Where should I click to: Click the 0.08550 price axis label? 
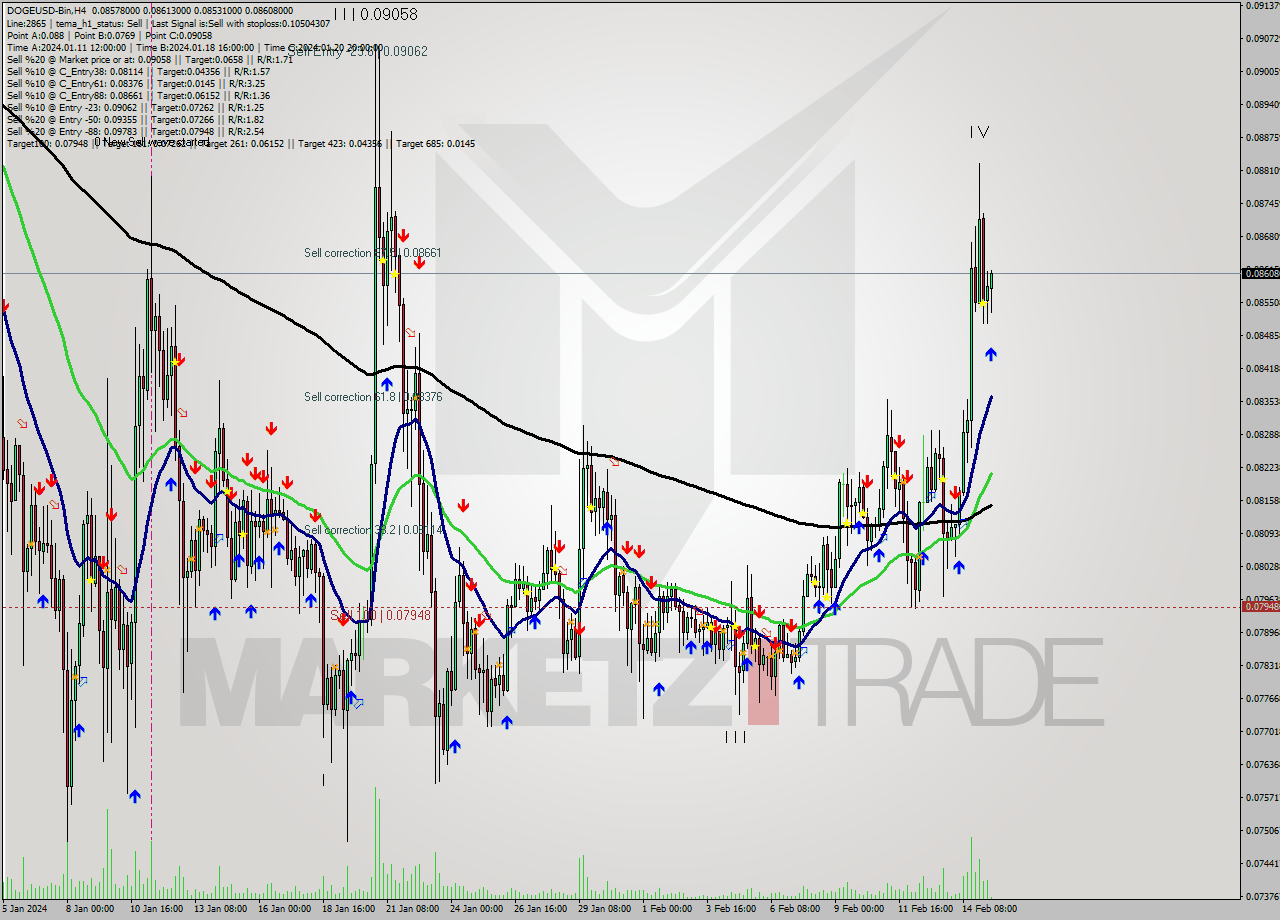1262,303
